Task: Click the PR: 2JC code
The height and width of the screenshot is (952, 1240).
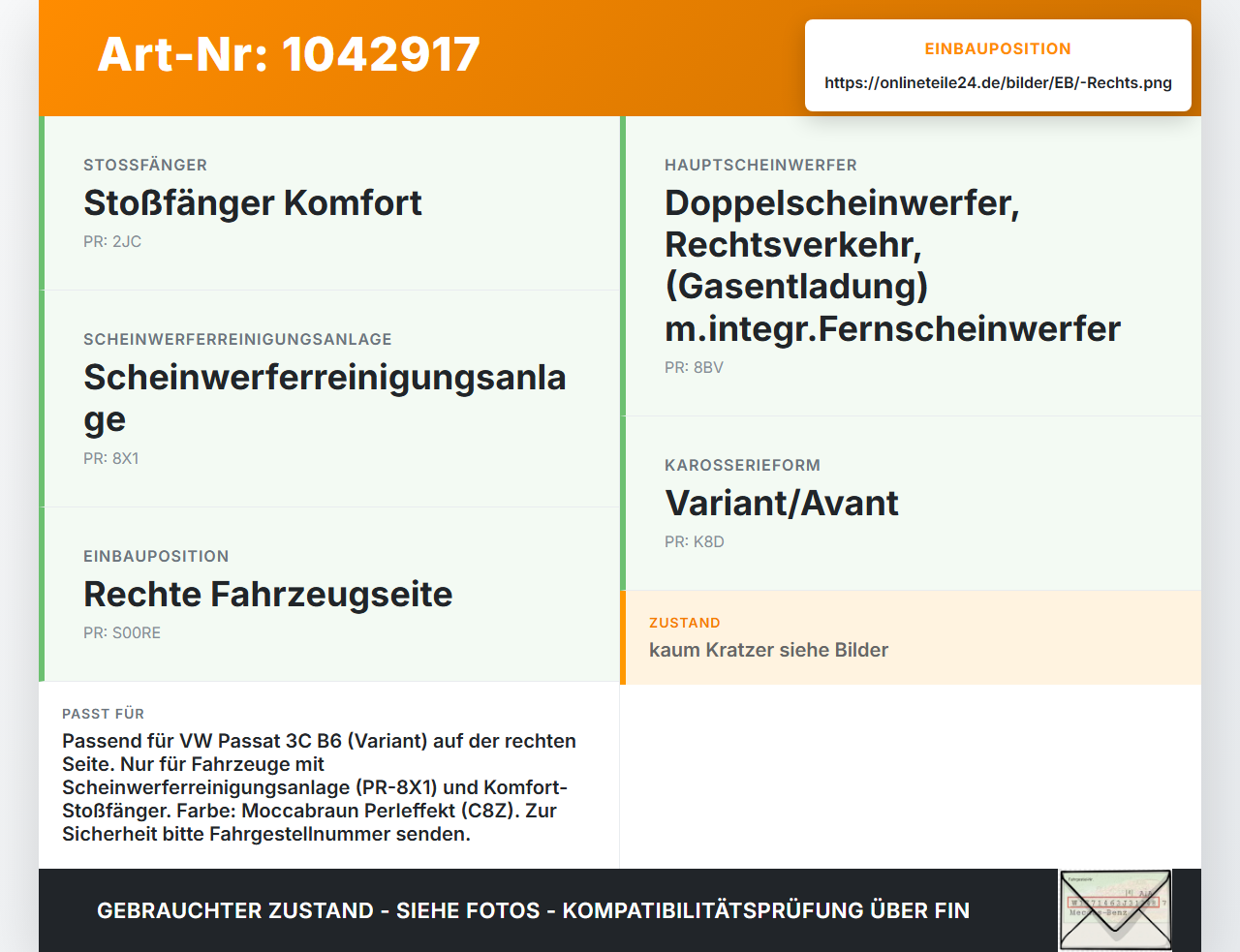Action: 112,242
